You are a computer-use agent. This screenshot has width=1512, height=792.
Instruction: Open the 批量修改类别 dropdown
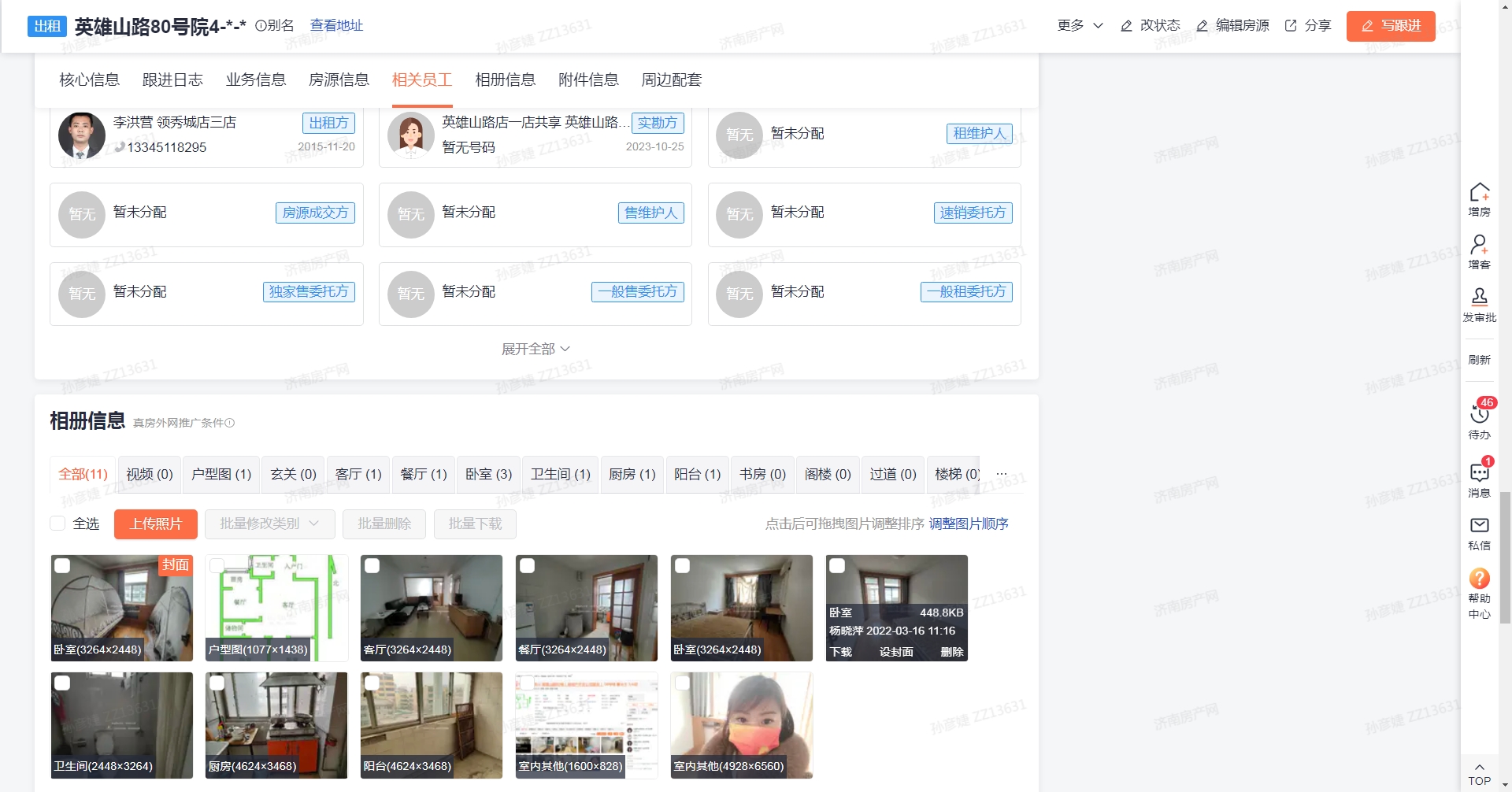tap(269, 524)
